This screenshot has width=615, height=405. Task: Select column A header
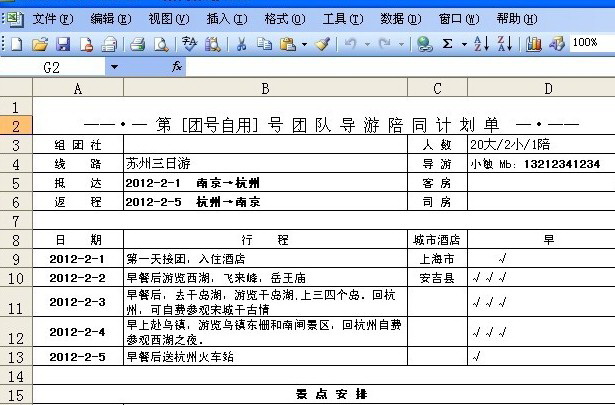78,88
